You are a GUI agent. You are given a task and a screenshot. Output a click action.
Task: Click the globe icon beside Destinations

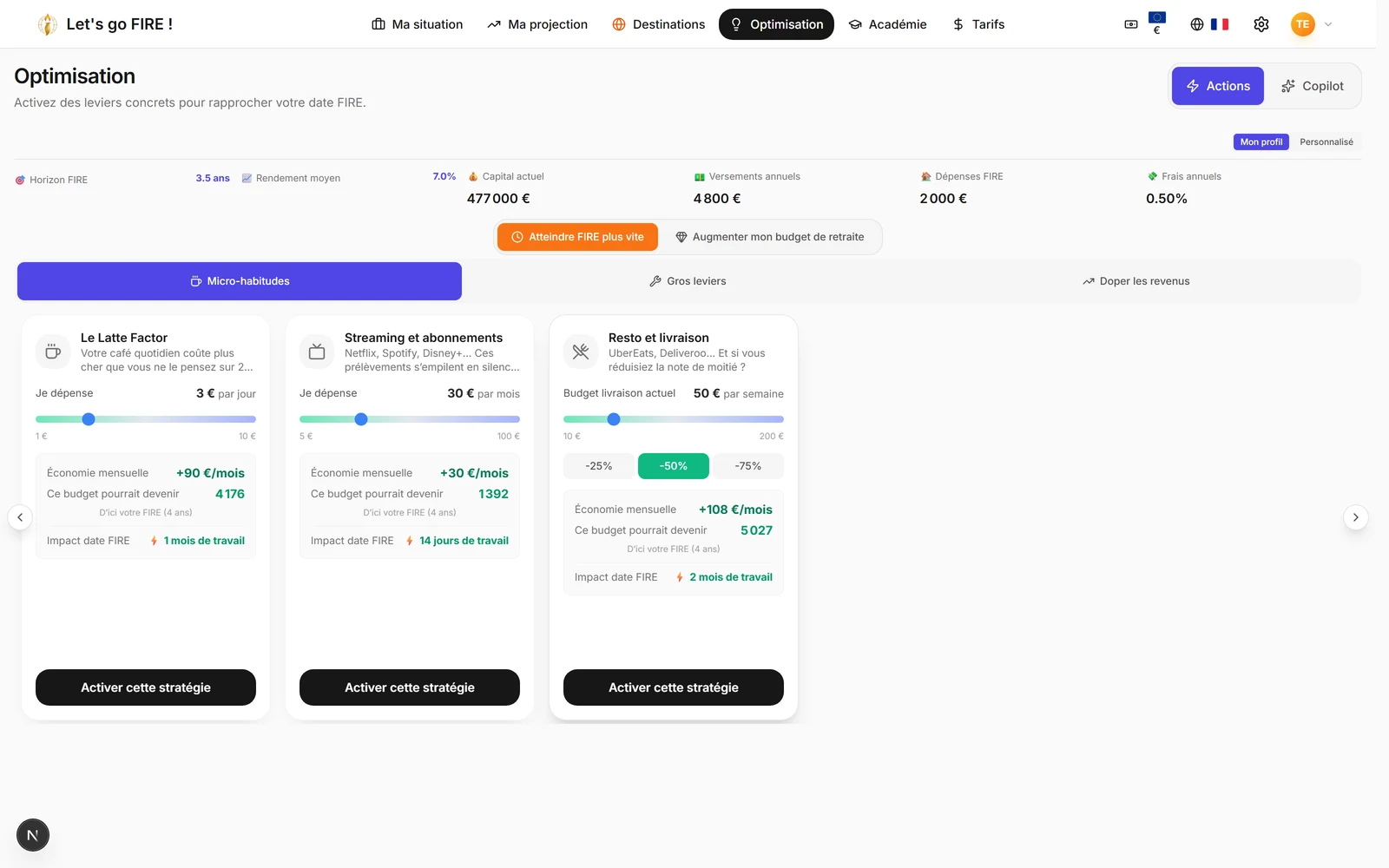point(619,24)
